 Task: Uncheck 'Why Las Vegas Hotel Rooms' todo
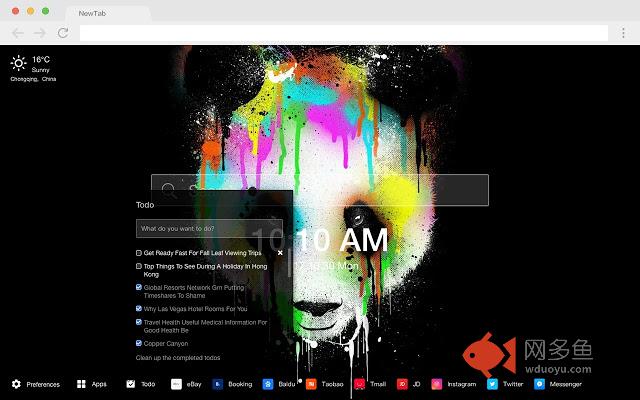(139, 309)
